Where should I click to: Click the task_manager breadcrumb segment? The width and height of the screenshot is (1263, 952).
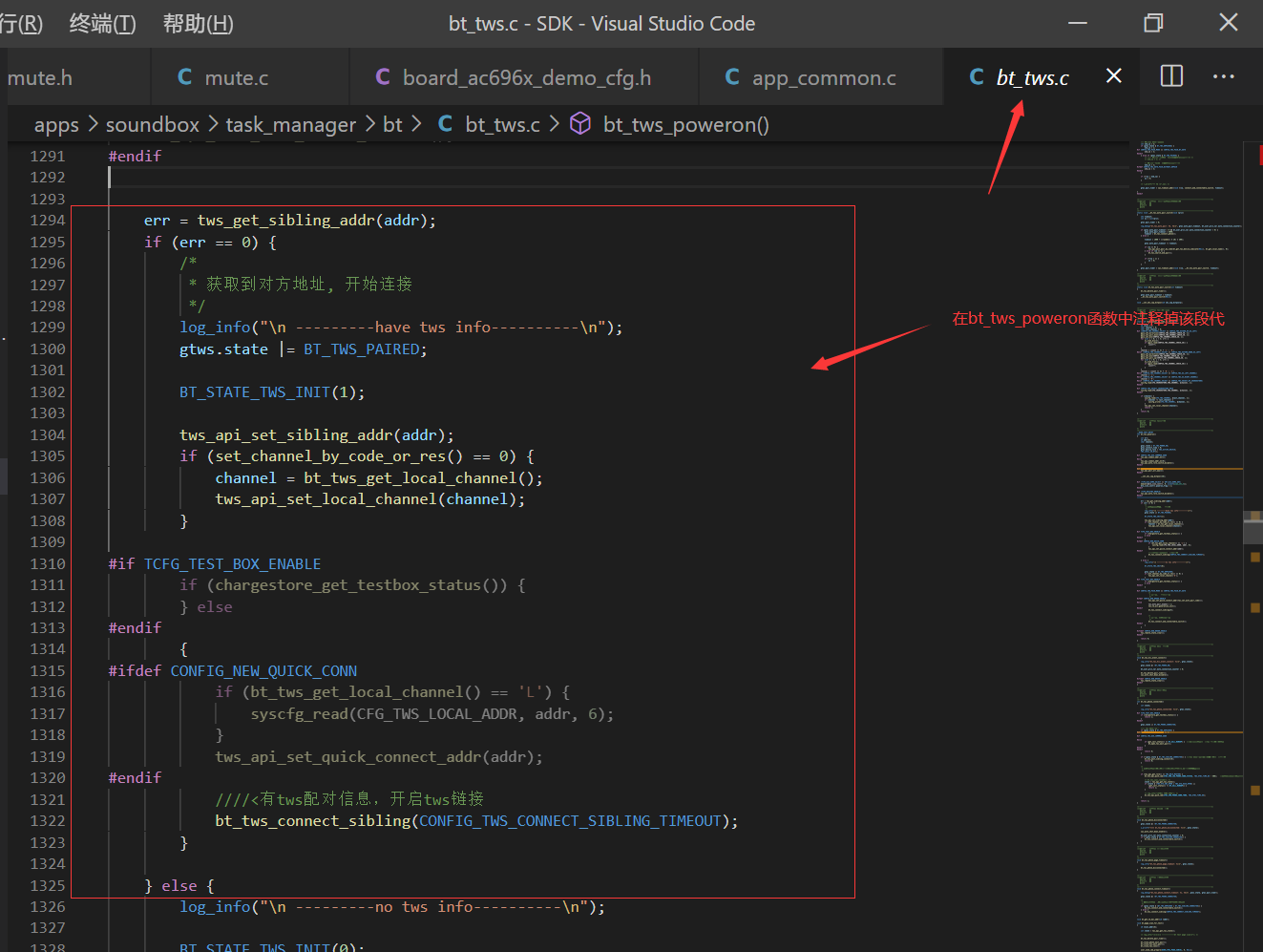(291, 125)
